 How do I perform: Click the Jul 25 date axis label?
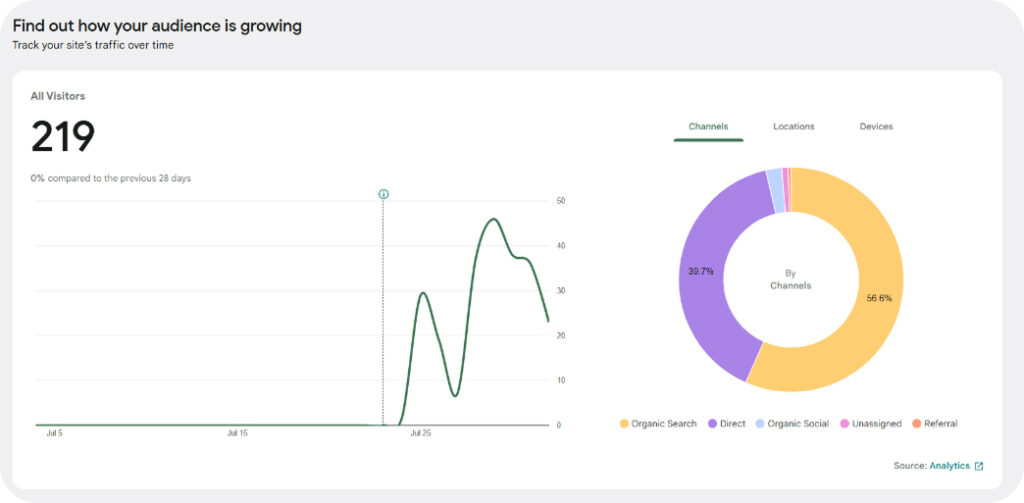tap(420, 434)
